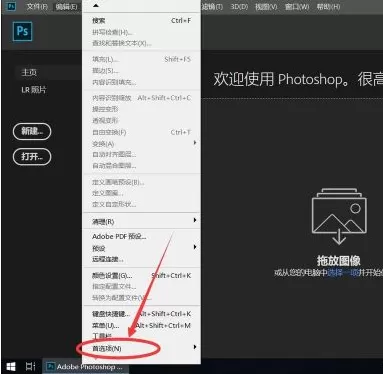Choose 菜单(U)... menu item
The image size is (383, 374).
tap(141, 325)
